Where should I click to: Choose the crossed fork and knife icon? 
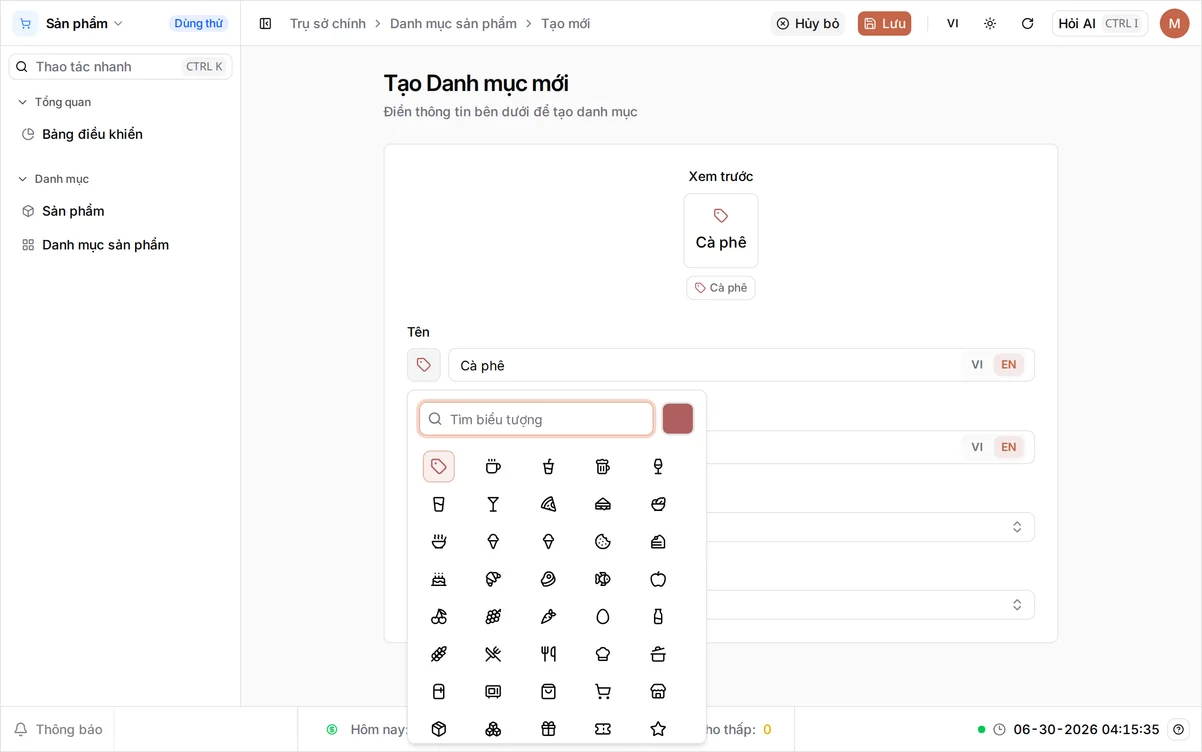(x=493, y=654)
